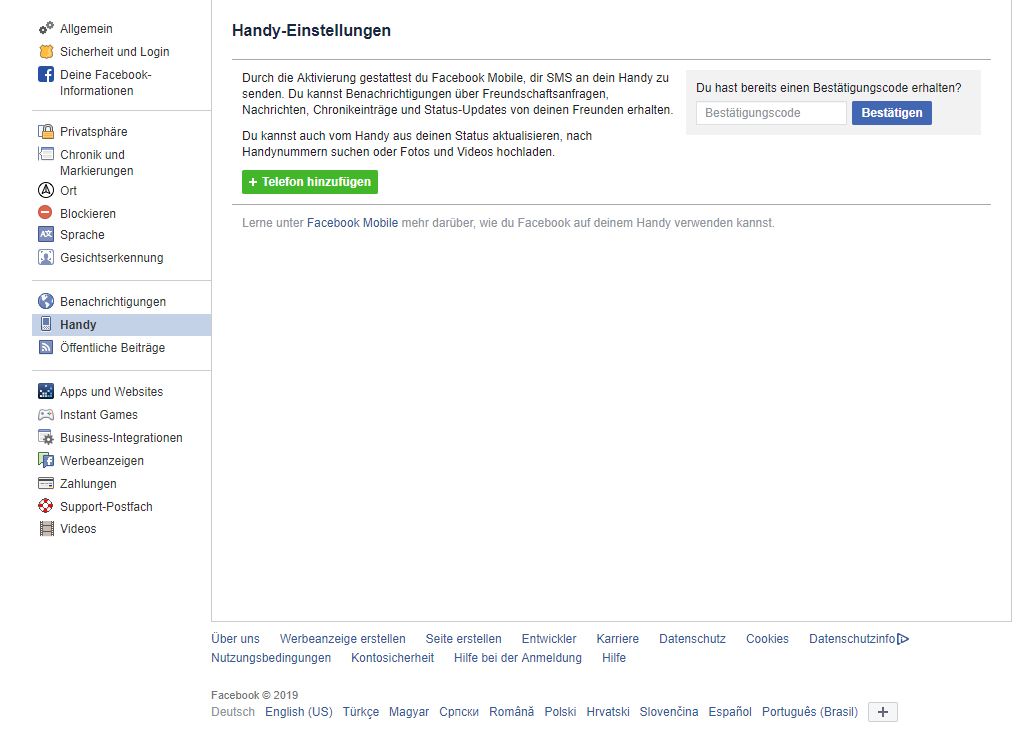Click the Öffentliche Beiträge RSS icon

(x=46, y=348)
